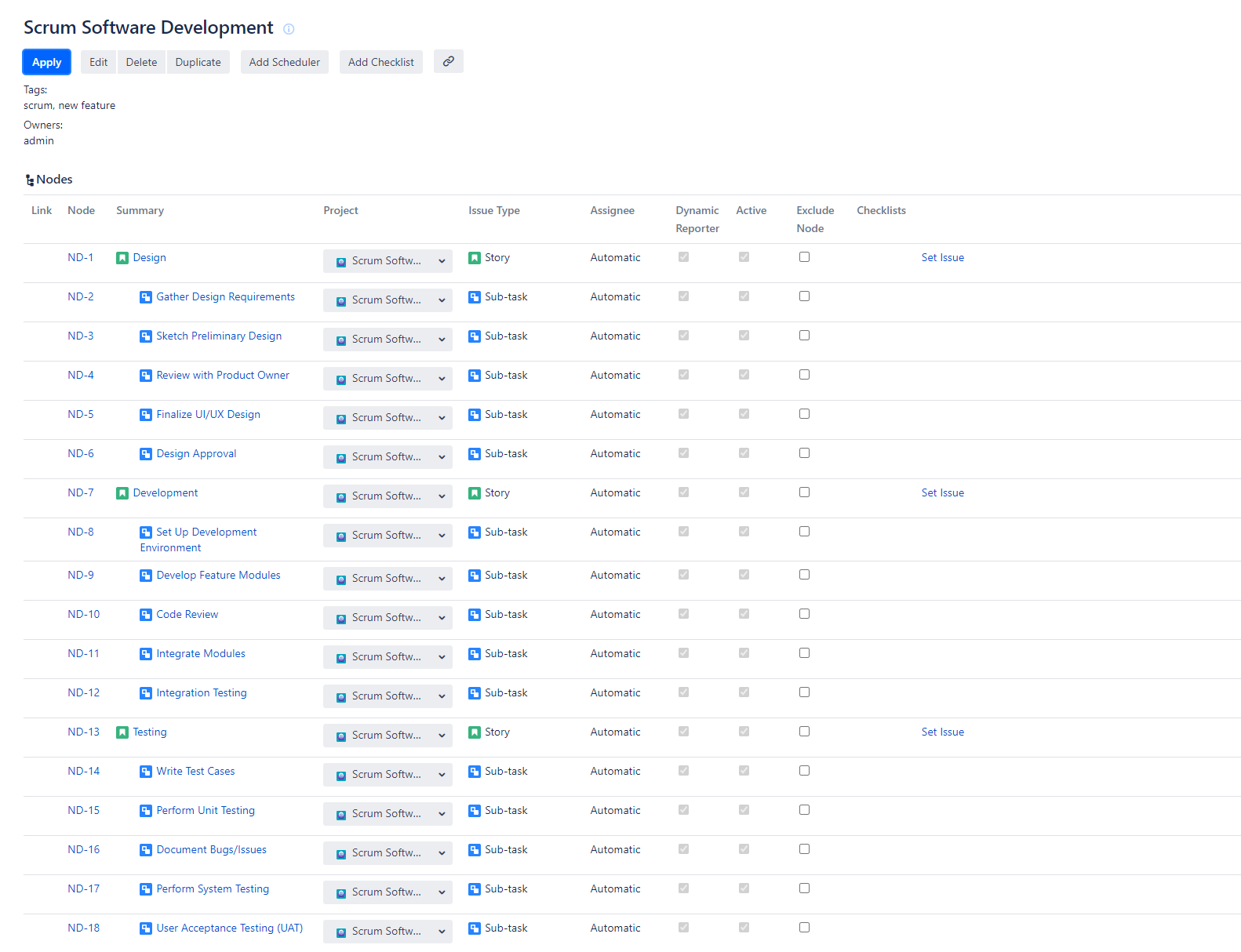The height and width of the screenshot is (952, 1241).
Task: Click the Edit toolbar button
Action: point(98,62)
